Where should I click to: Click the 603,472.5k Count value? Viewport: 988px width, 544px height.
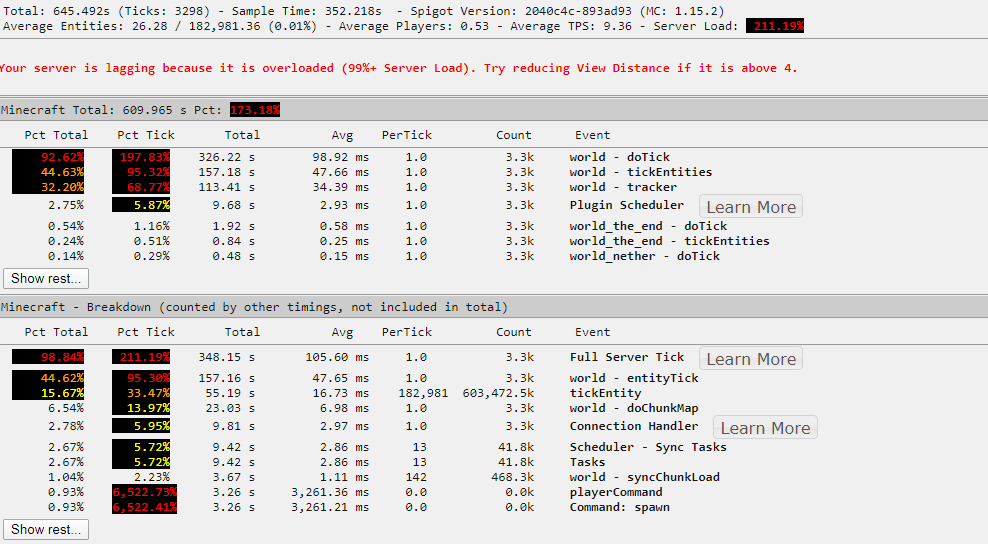pos(498,393)
